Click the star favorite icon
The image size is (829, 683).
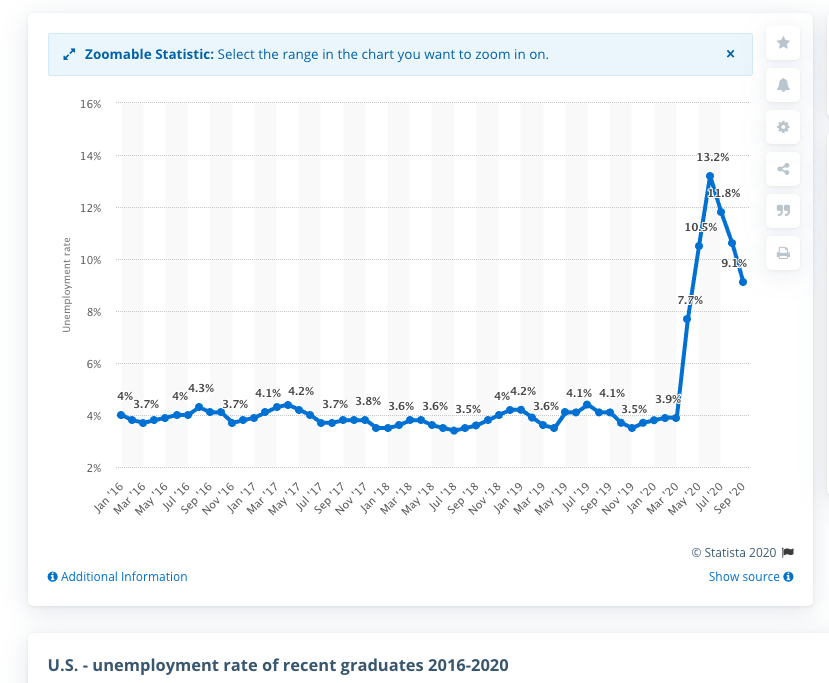pos(783,43)
